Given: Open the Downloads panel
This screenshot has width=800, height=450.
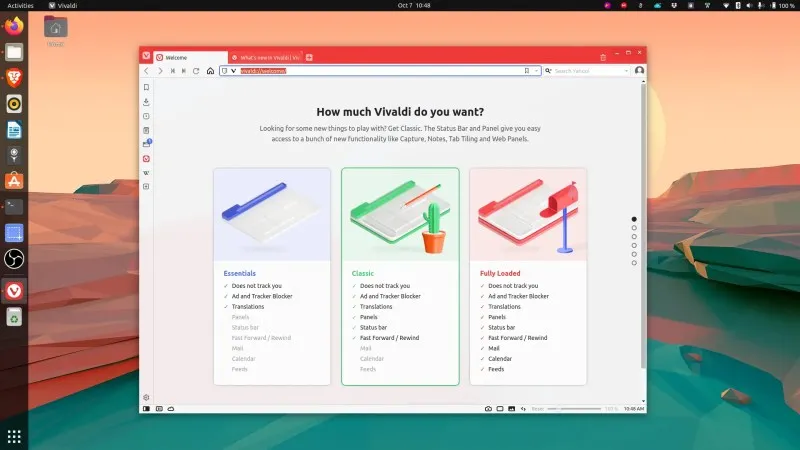Looking at the screenshot, I should pos(146,102).
